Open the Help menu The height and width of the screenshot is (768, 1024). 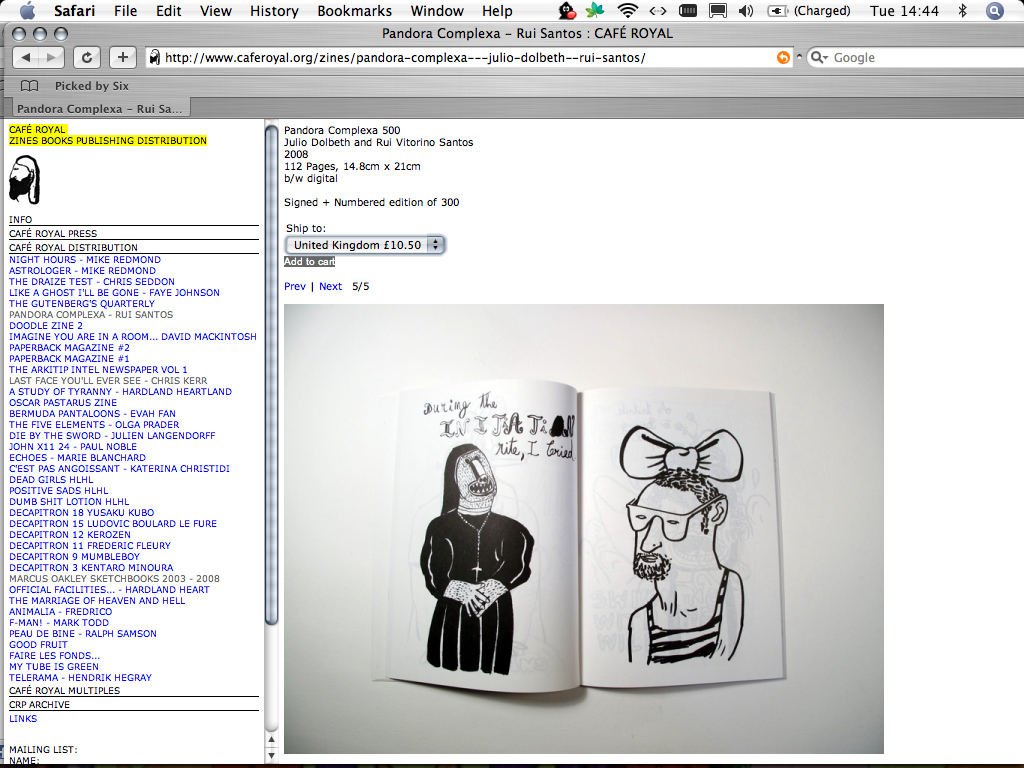497,10
